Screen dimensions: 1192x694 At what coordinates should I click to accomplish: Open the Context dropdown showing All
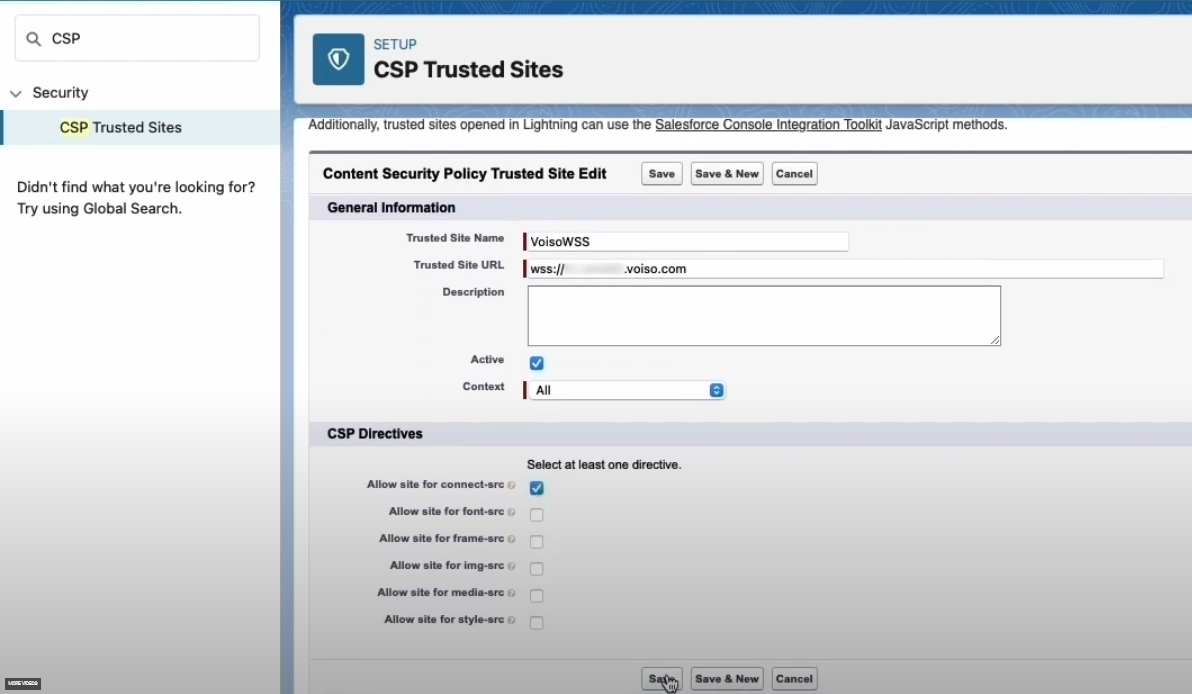coord(625,390)
